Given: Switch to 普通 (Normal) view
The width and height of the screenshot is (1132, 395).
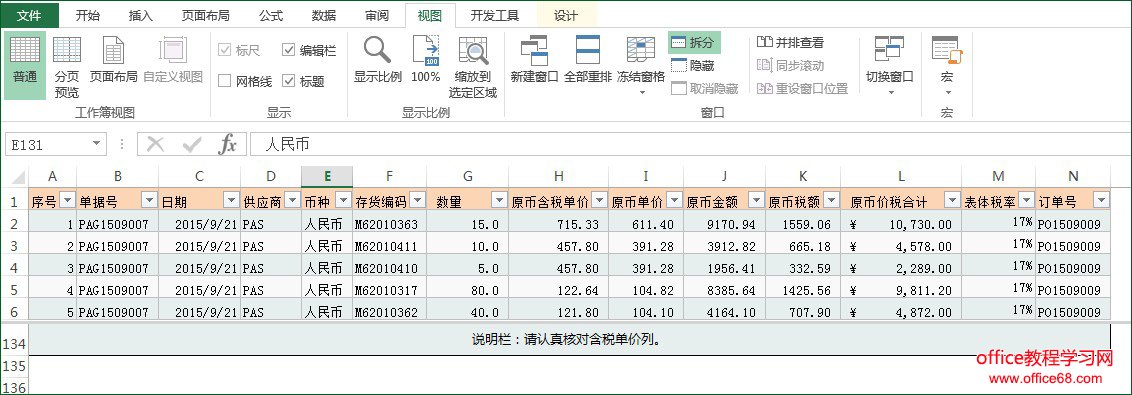Looking at the screenshot, I should 25,64.
